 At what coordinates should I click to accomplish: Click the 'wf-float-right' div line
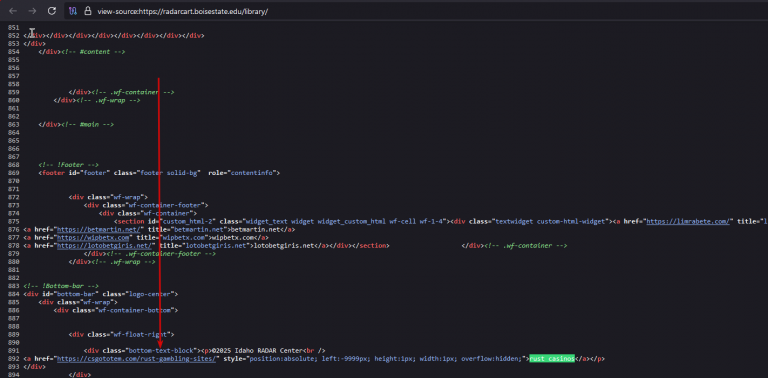(x=121, y=334)
